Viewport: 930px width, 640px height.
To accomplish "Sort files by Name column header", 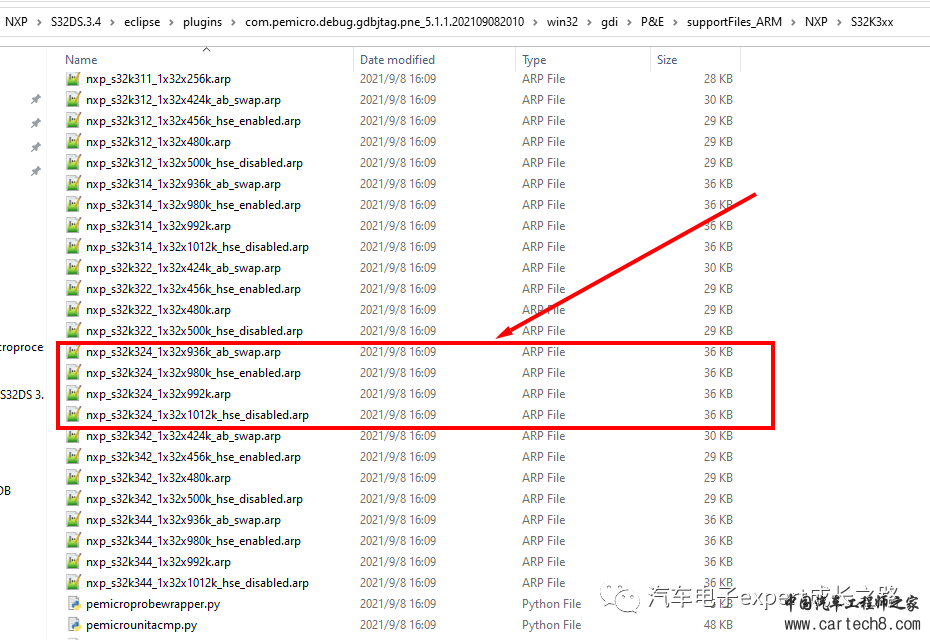I will 81,60.
